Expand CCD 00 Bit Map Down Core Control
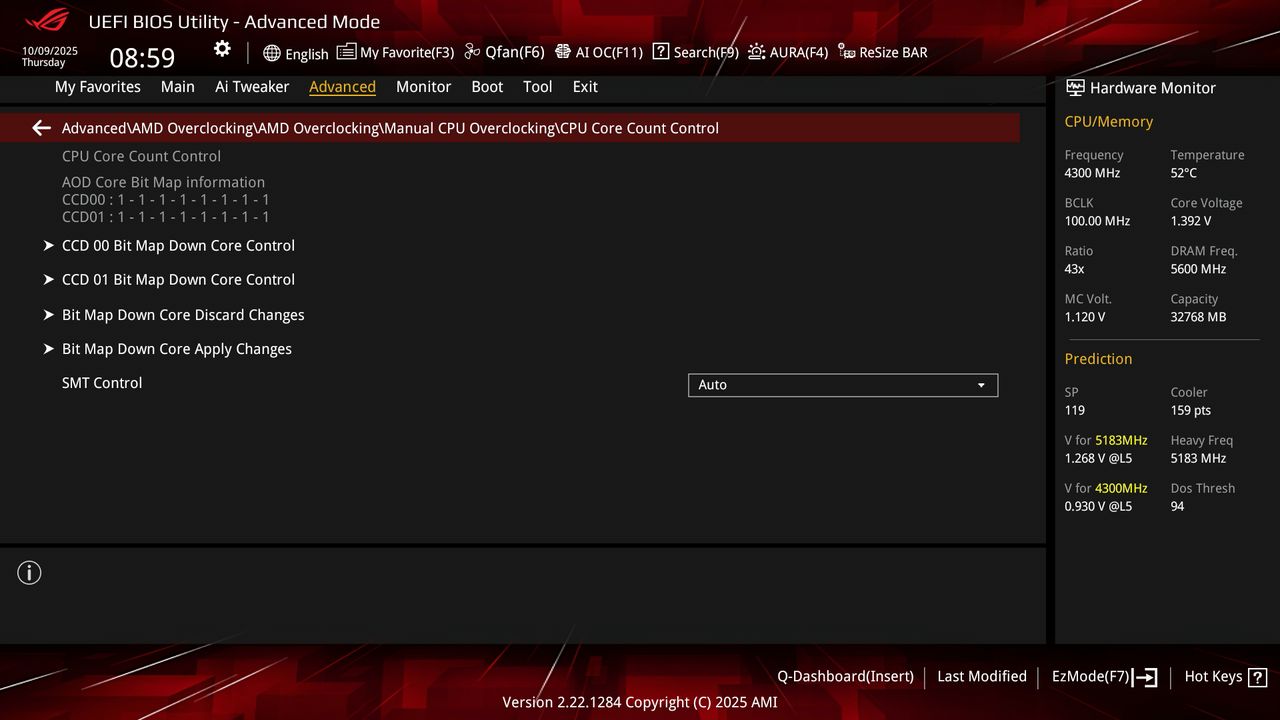The image size is (1280, 720). click(x=178, y=245)
